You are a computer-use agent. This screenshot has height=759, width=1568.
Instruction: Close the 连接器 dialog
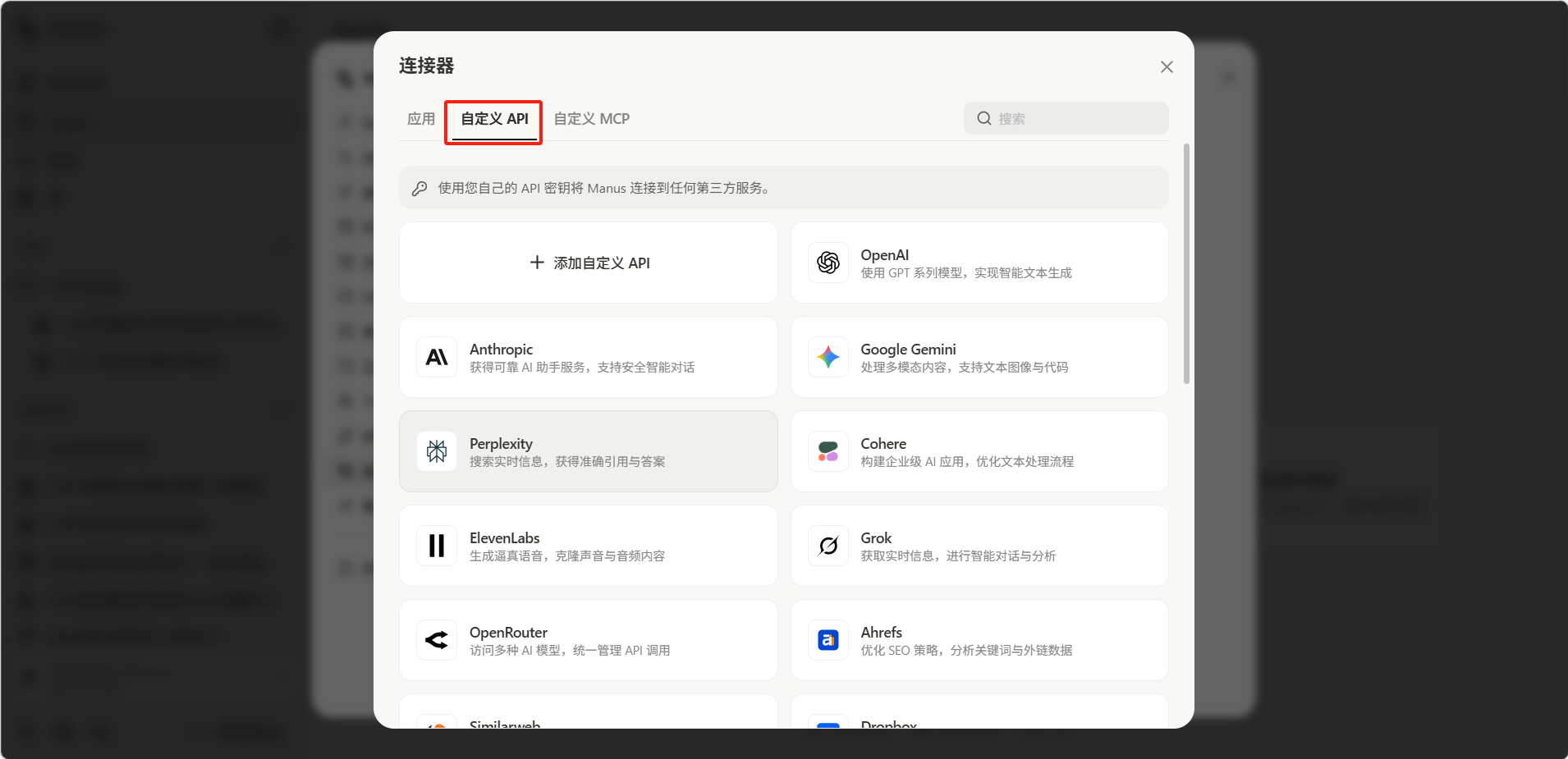tap(1167, 67)
